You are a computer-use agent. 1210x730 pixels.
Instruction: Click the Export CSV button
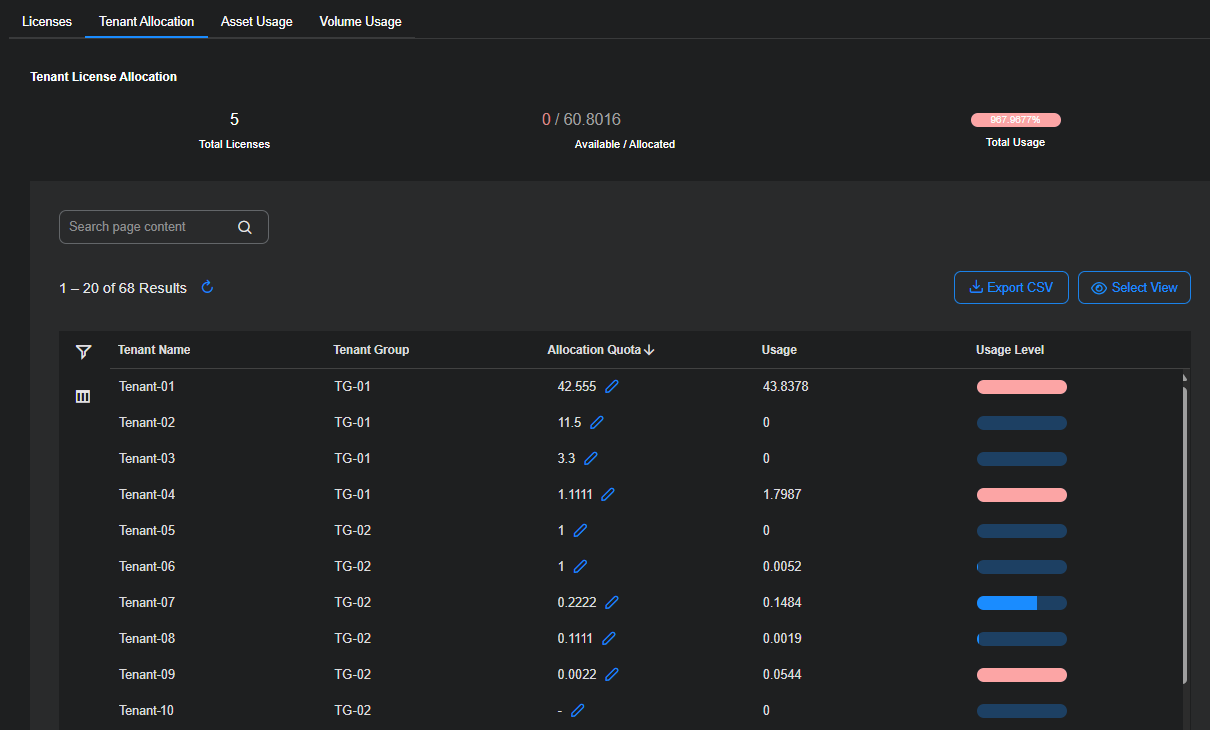(x=1011, y=287)
